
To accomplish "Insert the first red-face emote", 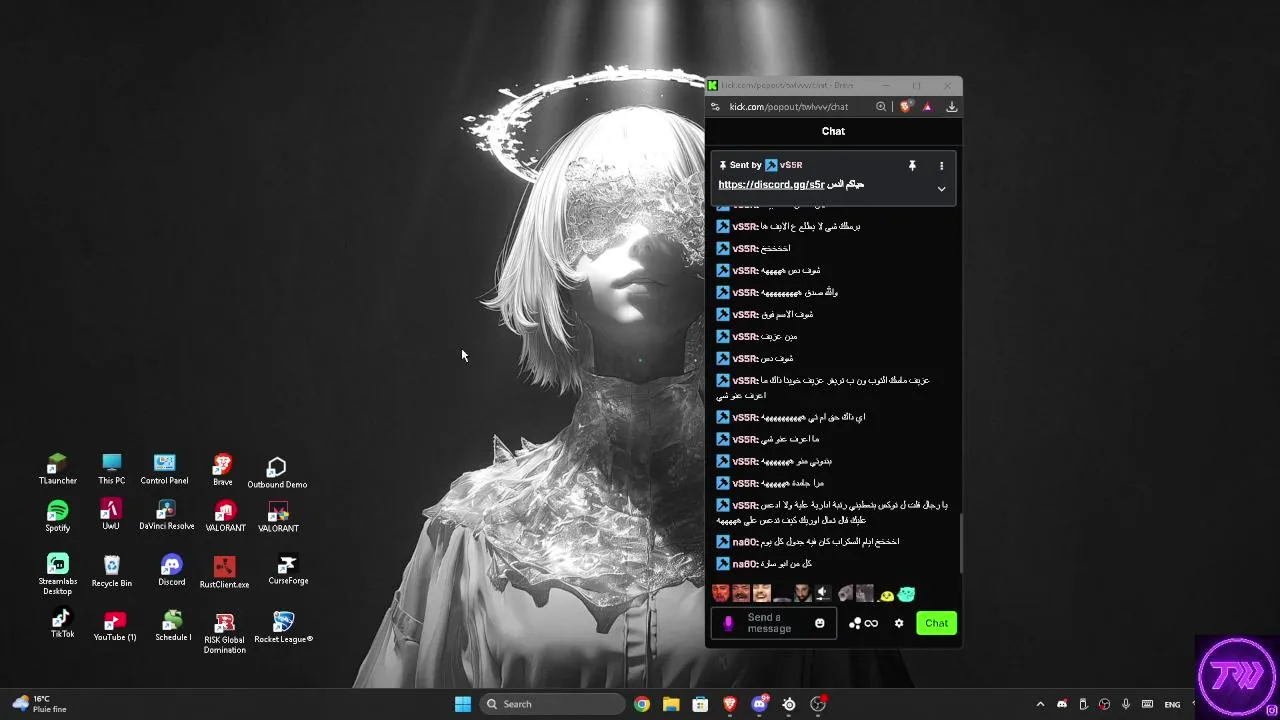I will (720, 594).
